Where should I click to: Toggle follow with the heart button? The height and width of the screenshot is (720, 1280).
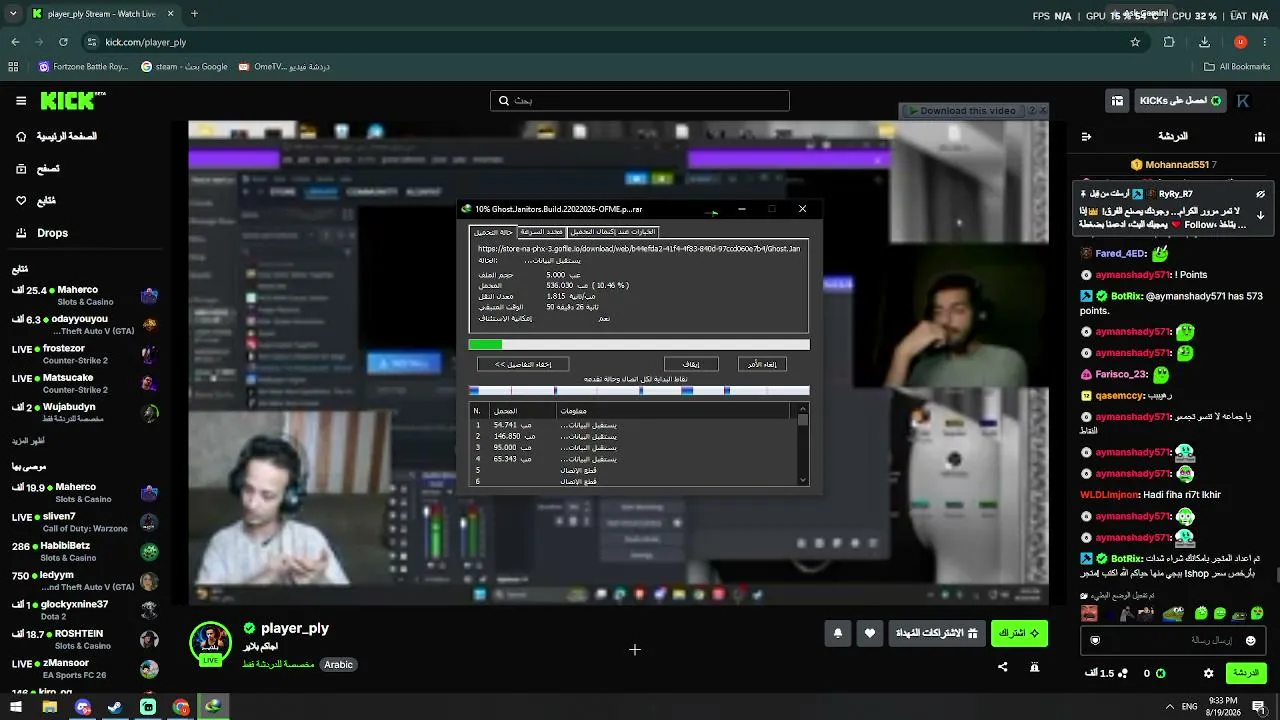pyautogui.click(x=870, y=633)
